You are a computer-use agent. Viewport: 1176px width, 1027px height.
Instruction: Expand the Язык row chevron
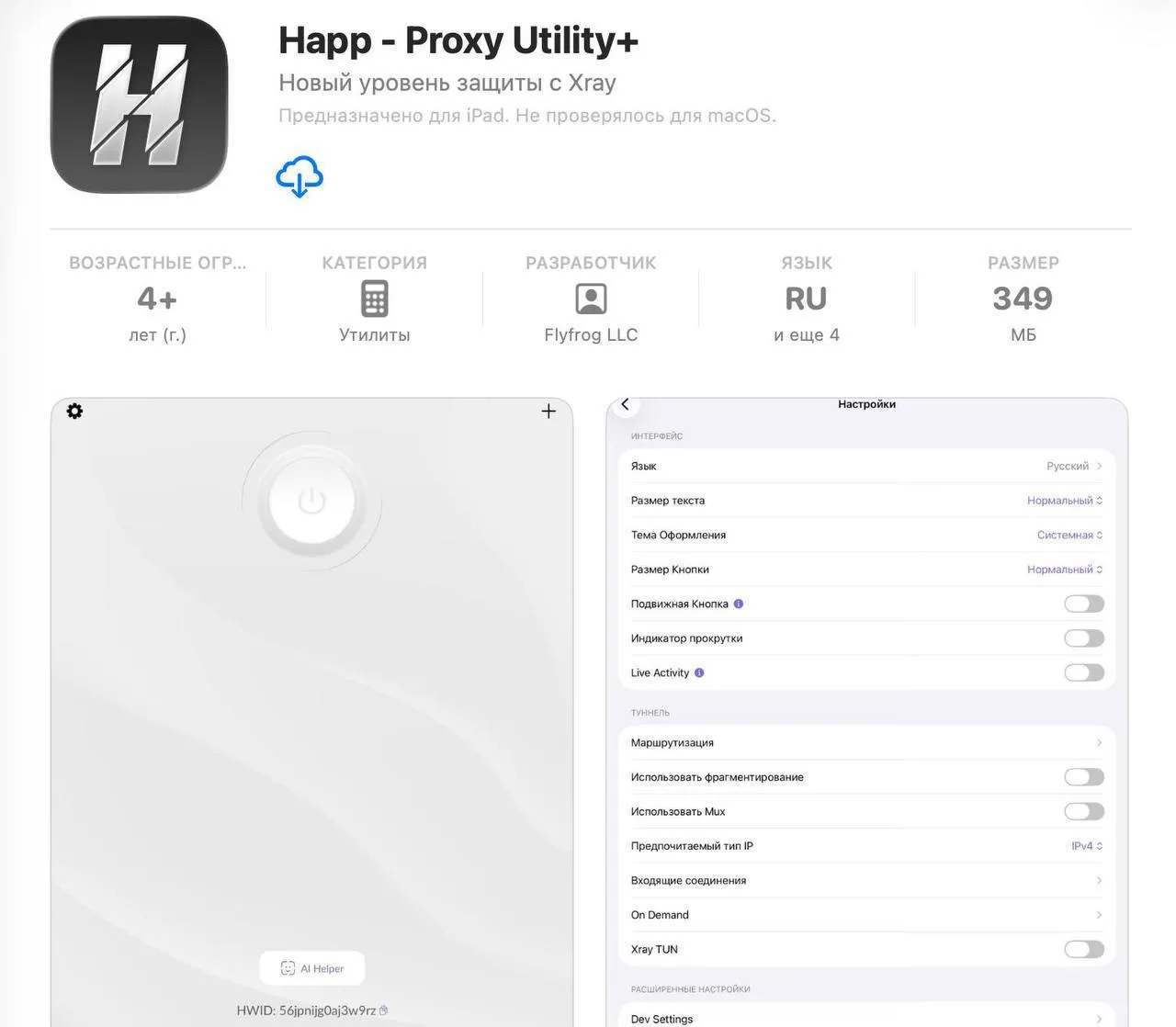point(1099,466)
